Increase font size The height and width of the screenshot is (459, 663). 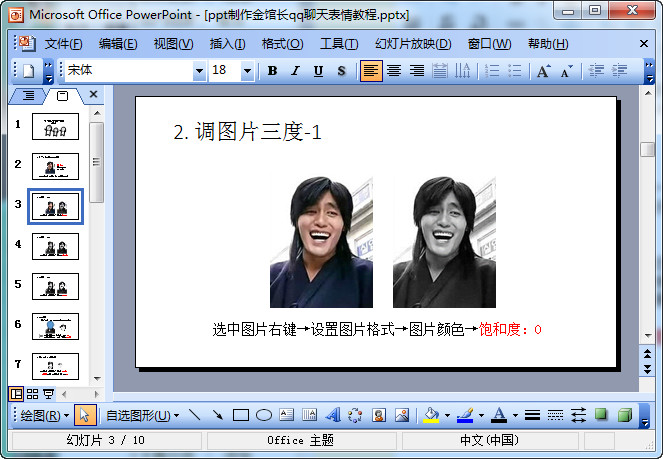click(544, 71)
